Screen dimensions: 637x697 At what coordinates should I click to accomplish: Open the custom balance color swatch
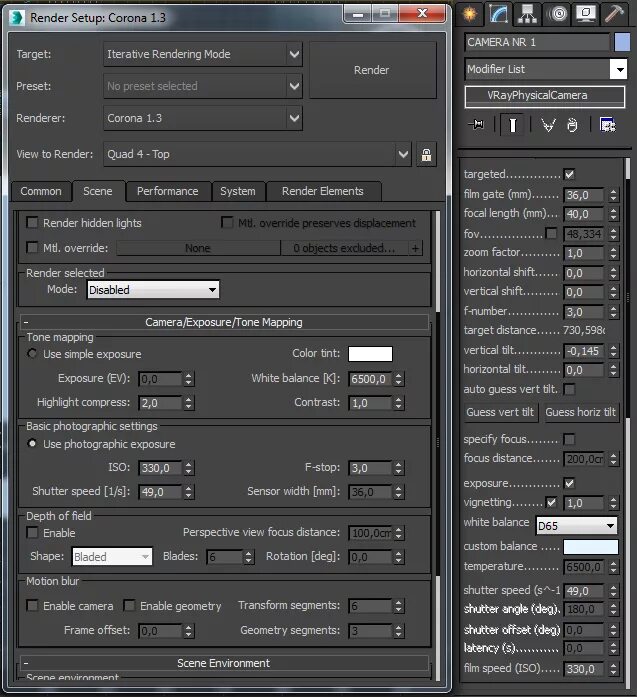(x=590, y=547)
